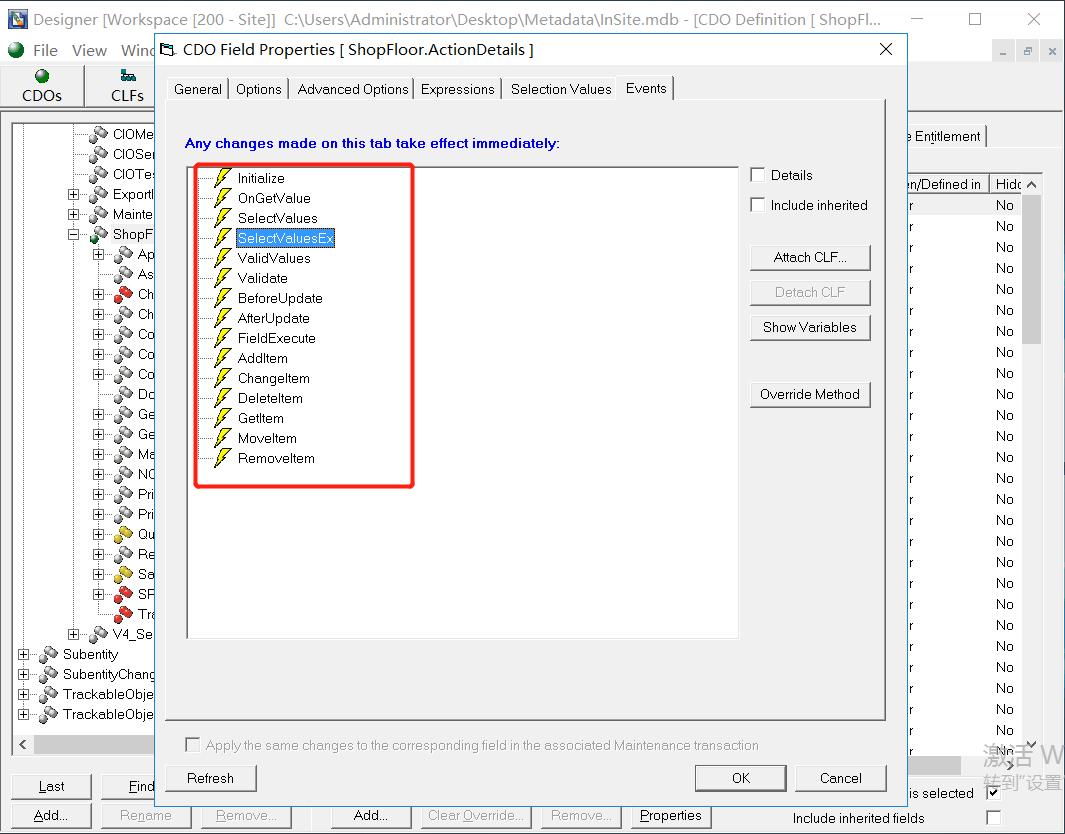Select the BeforeUpdate event lightning icon
The width and height of the screenshot is (1065, 834).
[x=223, y=298]
